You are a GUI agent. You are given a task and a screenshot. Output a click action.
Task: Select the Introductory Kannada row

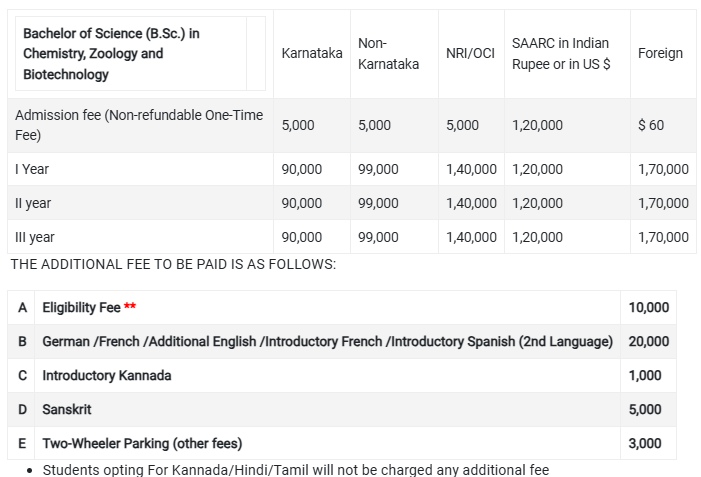[x=107, y=375]
